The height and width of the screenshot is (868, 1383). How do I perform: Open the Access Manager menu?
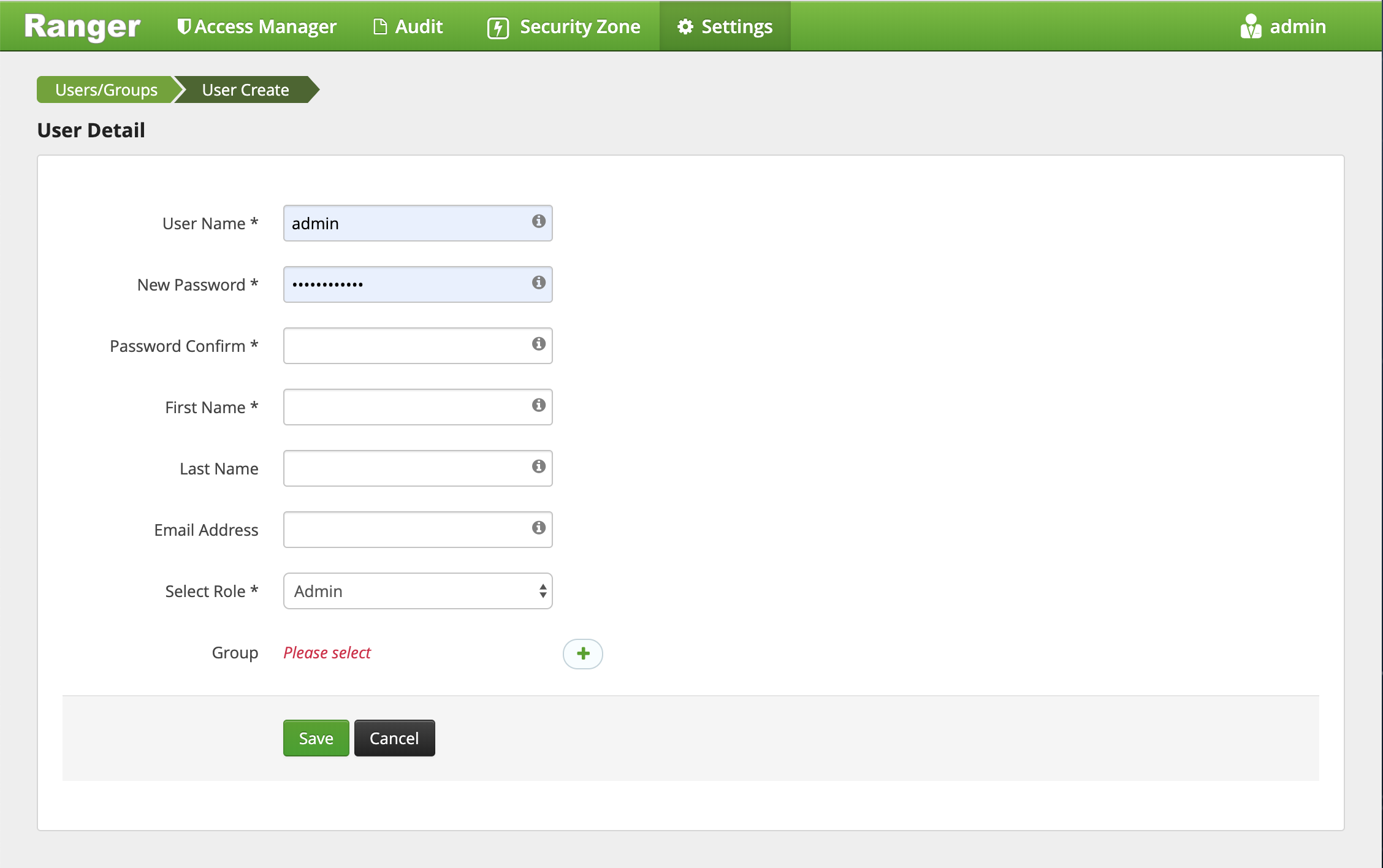pos(257,26)
